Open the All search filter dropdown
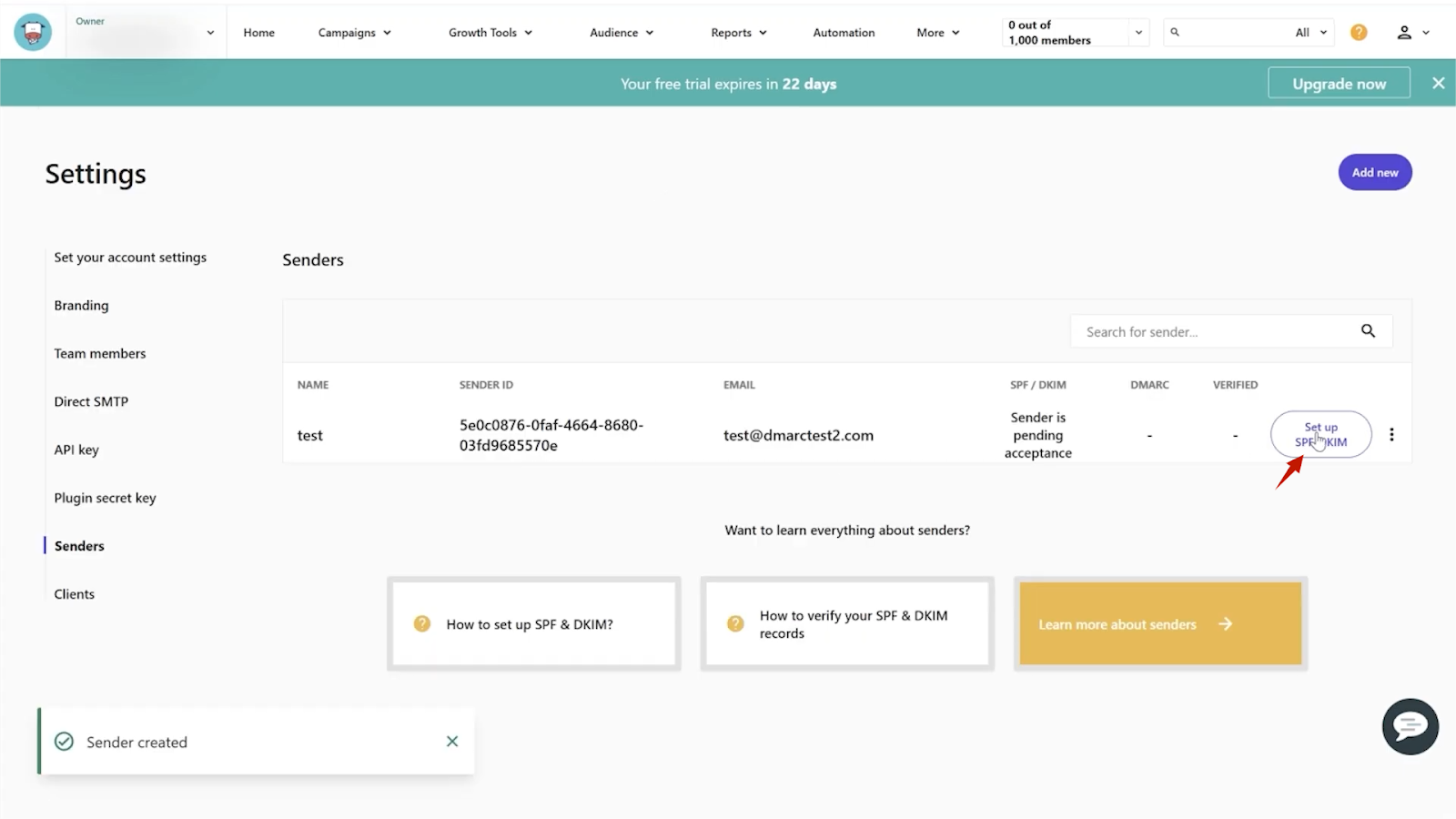Viewport: 1456px width, 819px height. tap(1310, 33)
